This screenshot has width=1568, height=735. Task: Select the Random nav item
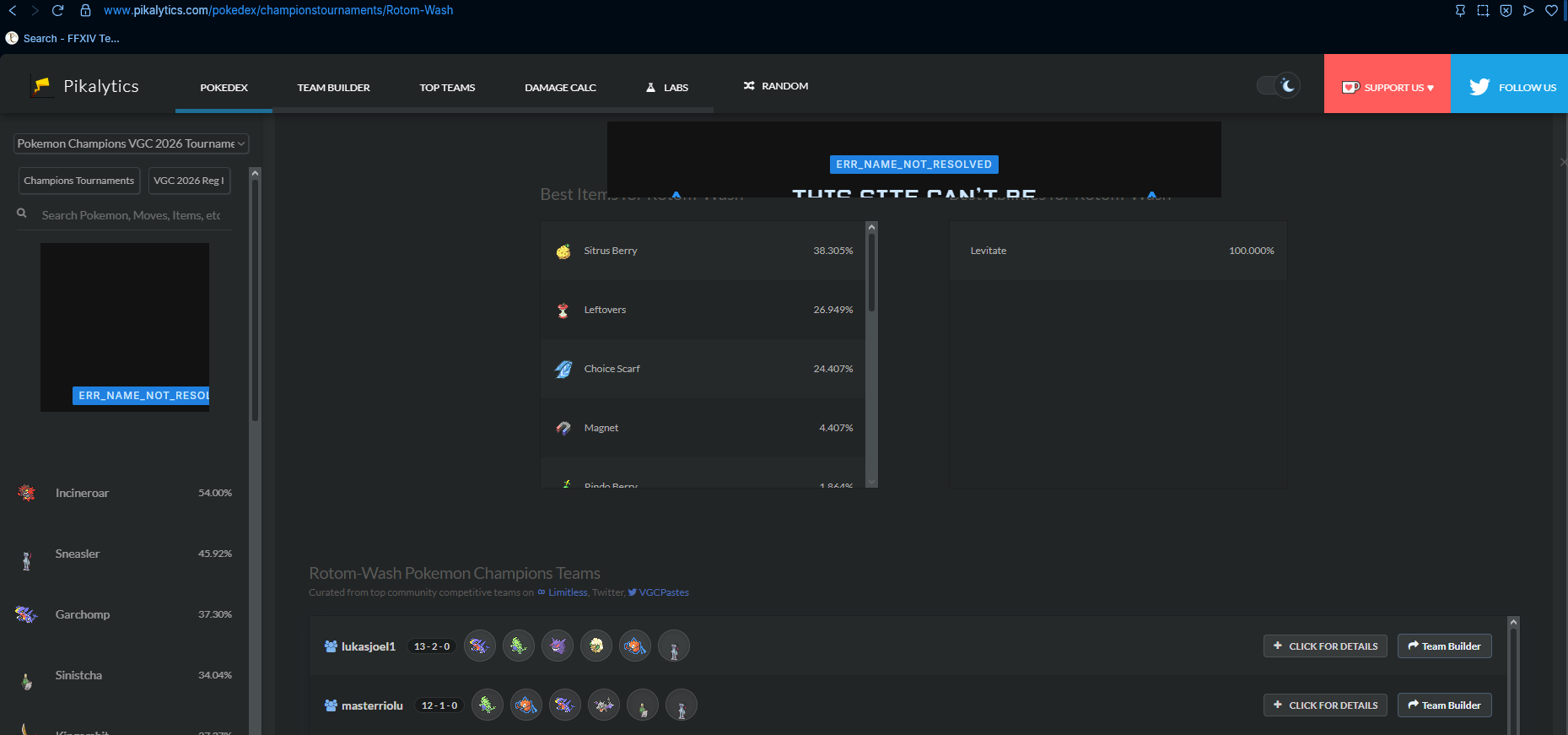(x=776, y=86)
